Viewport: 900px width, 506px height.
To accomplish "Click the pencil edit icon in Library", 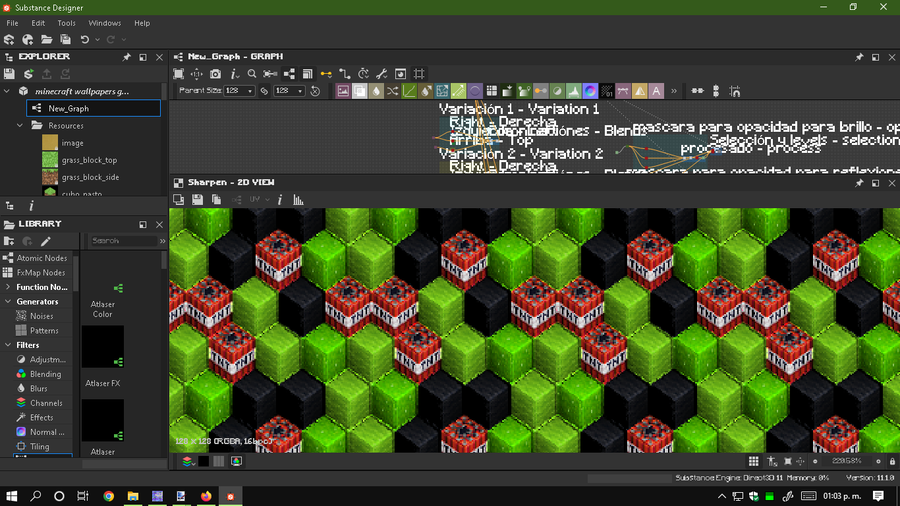I will (x=46, y=241).
